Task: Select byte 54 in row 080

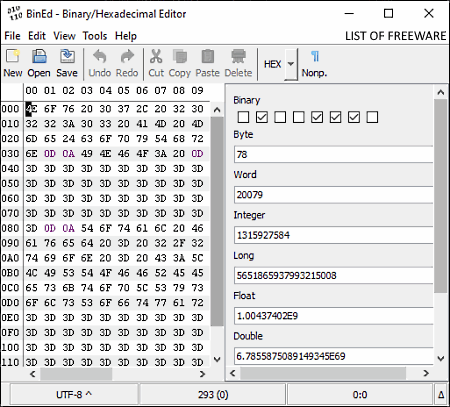Action: pyautogui.click(x=87, y=228)
